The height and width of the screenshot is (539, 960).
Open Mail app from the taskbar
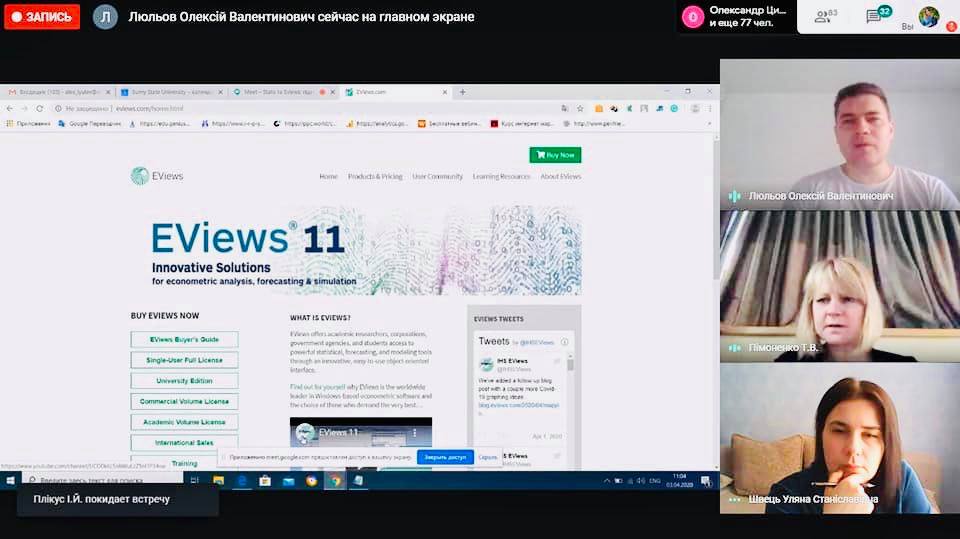(288, 481)
